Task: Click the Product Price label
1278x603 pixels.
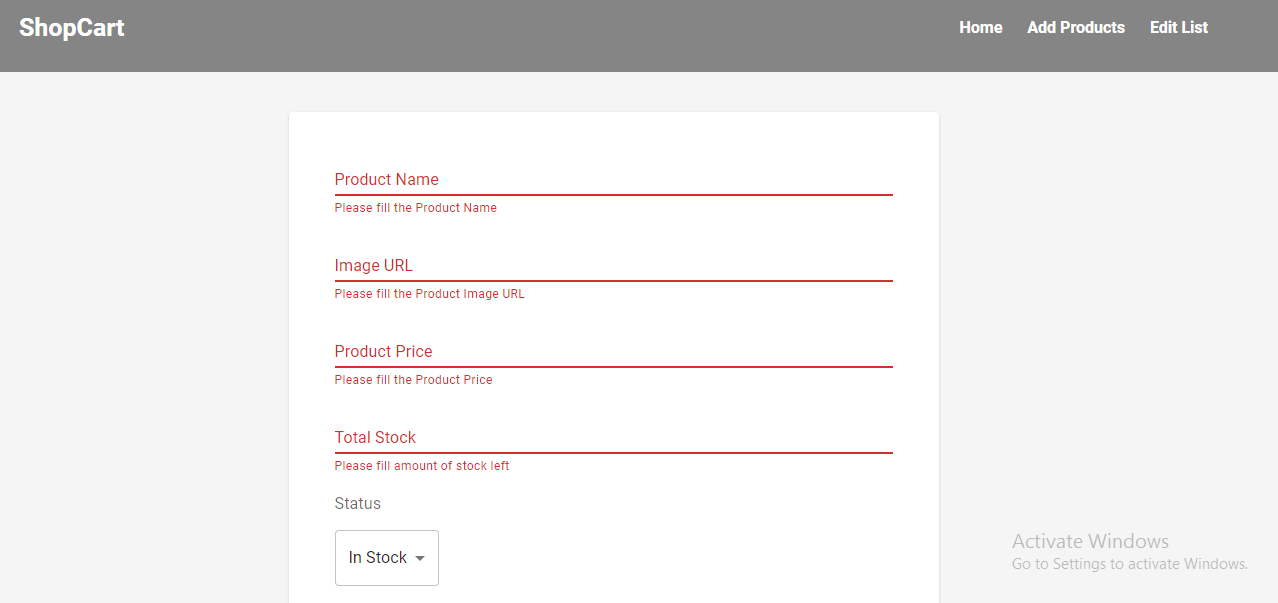Action: tap(383, 351)
